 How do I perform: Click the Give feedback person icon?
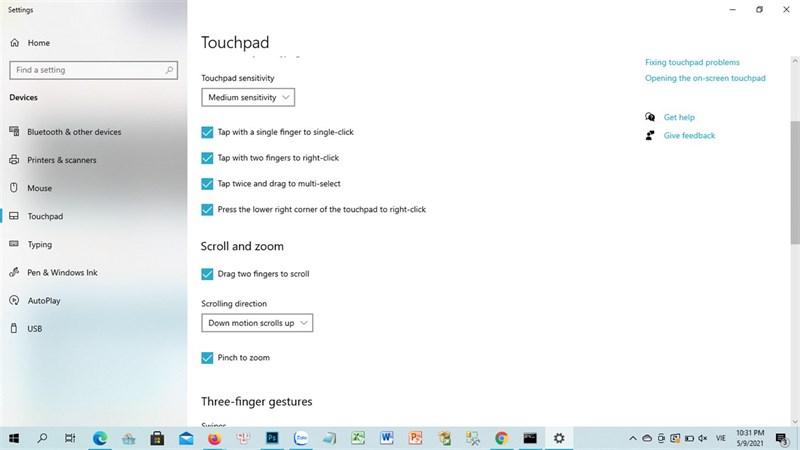(649, 135)
